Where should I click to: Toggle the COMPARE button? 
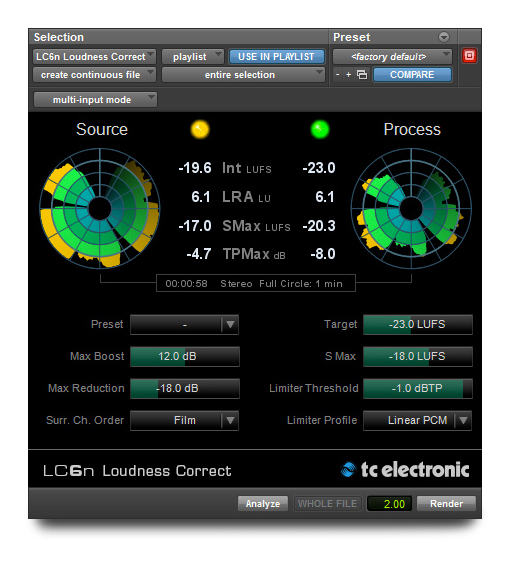tap(412, 74)
